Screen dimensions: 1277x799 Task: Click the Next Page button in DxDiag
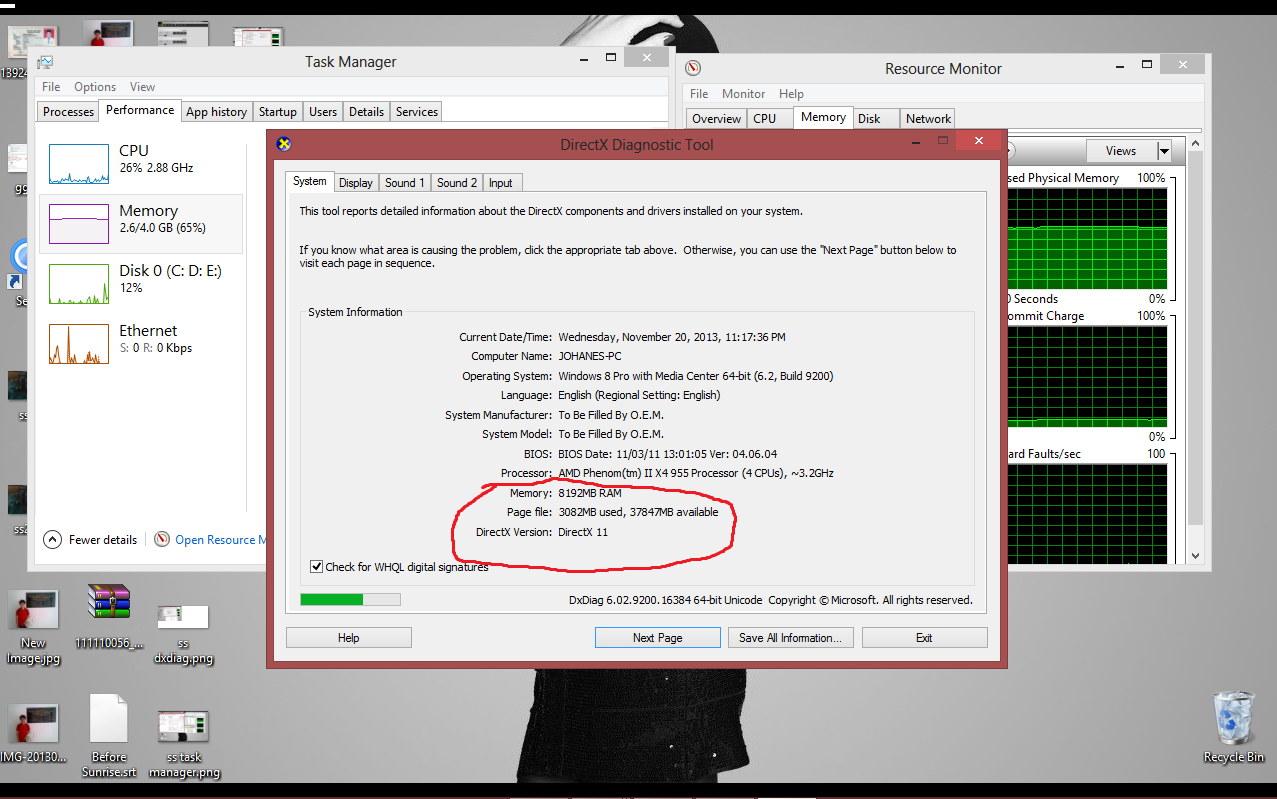tap(657, 637)
